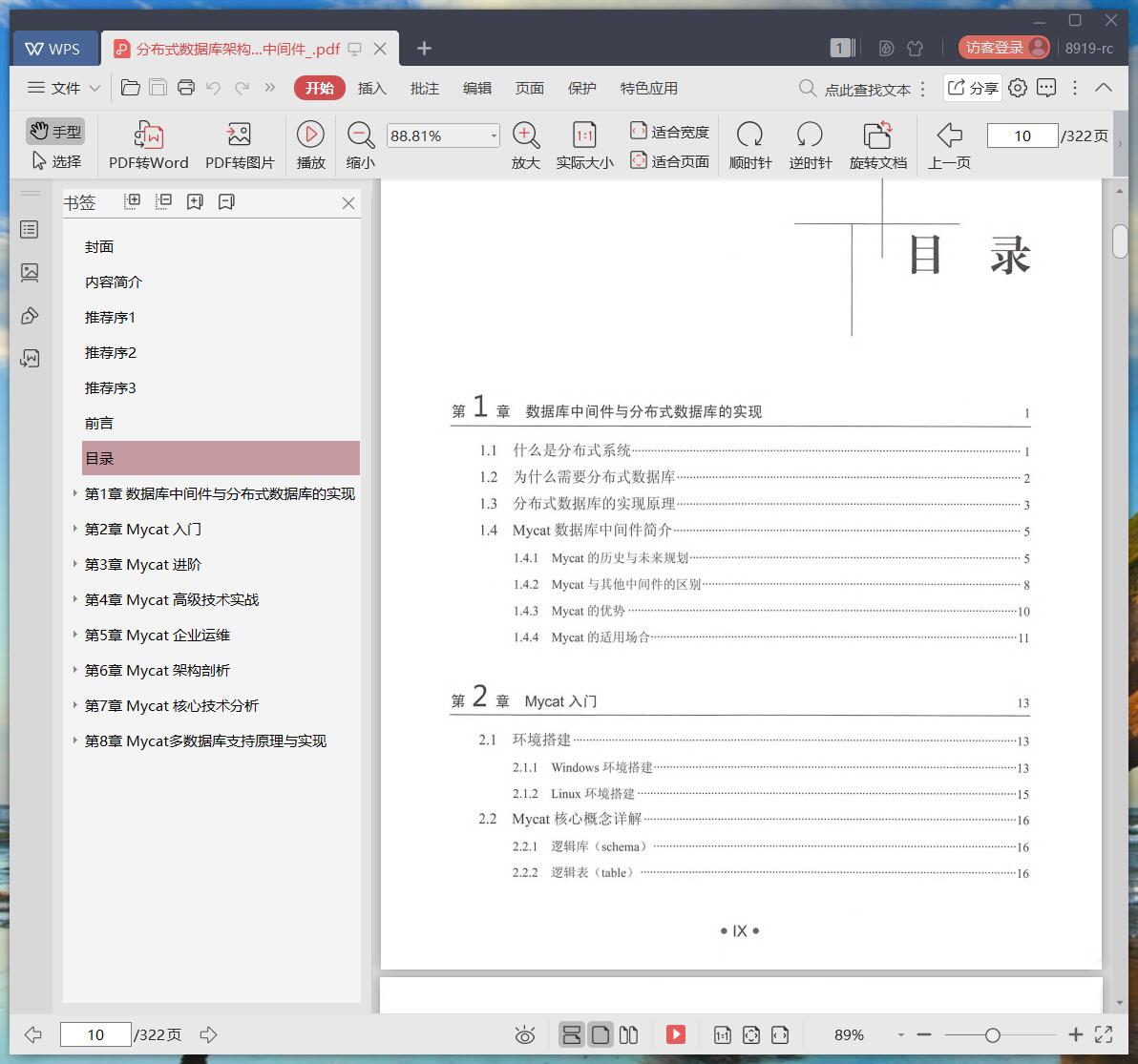Select the Hand tool
Image resolution: width=1138 pixels, height=1064 pixels.
[56, 132]
